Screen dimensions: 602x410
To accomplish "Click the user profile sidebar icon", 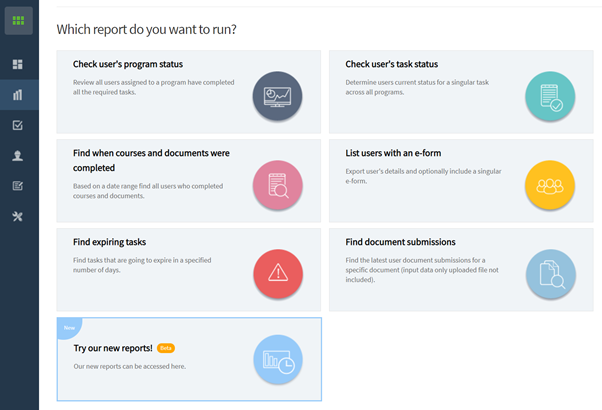I will (x=18, y=156).
